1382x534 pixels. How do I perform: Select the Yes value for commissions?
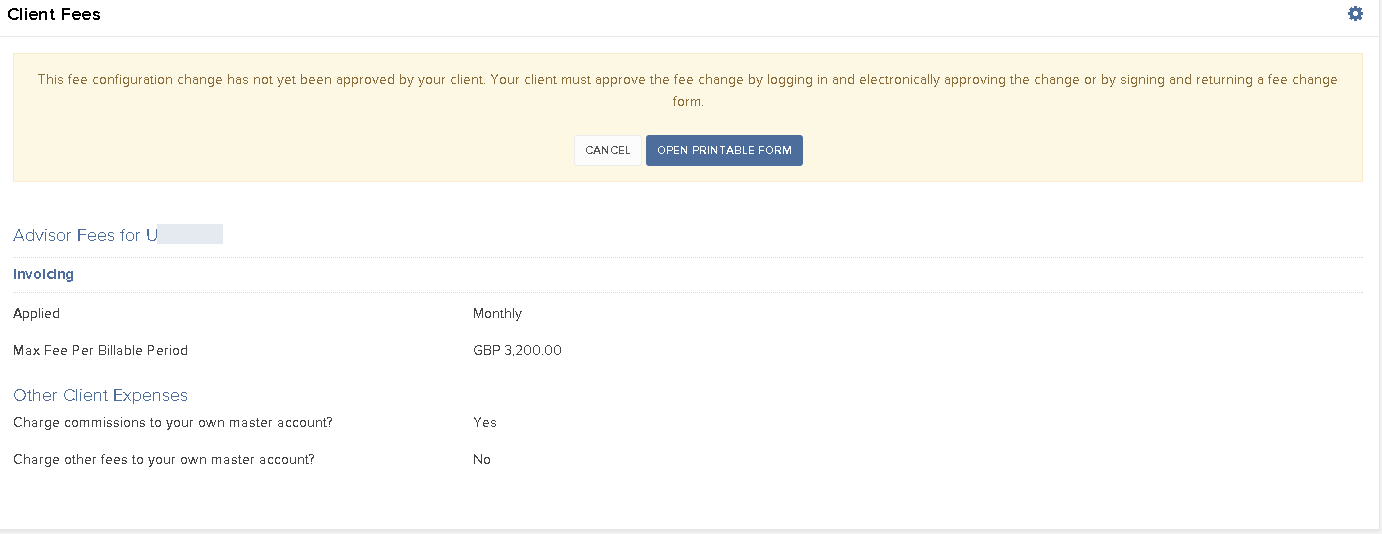[x=485, y=422]
